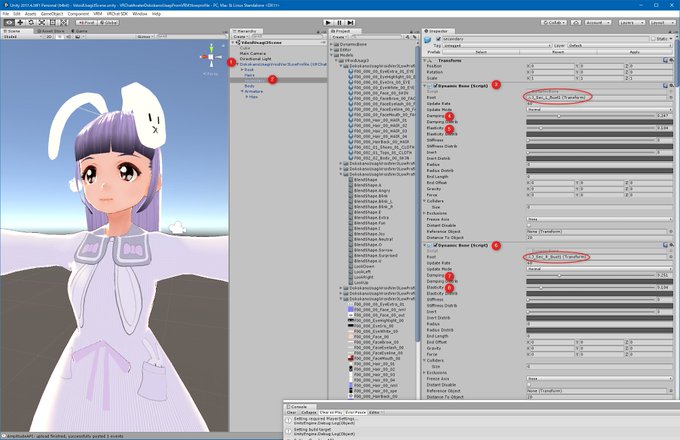Screen dimensions: 680x440
Task: Collapse the Armature node in Hierarchy
Action: 242,91
